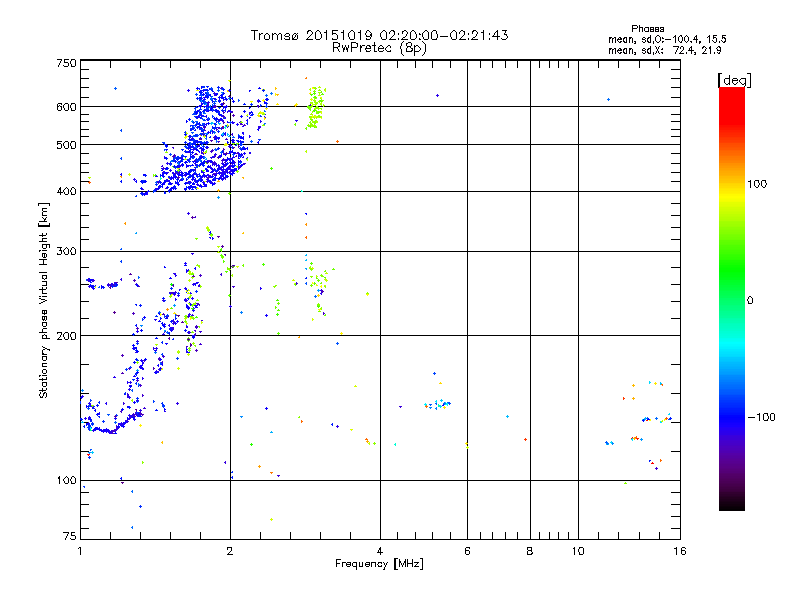Click the 'mean, sd,X: 72.4, 21.9' statistics line
This screenshot has width=800, height=600.
click(664, 50)
